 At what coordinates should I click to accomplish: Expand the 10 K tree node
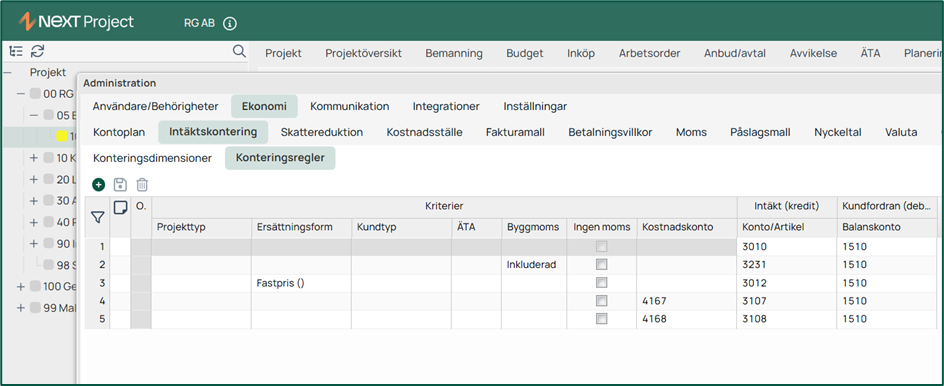pos(34,158)
